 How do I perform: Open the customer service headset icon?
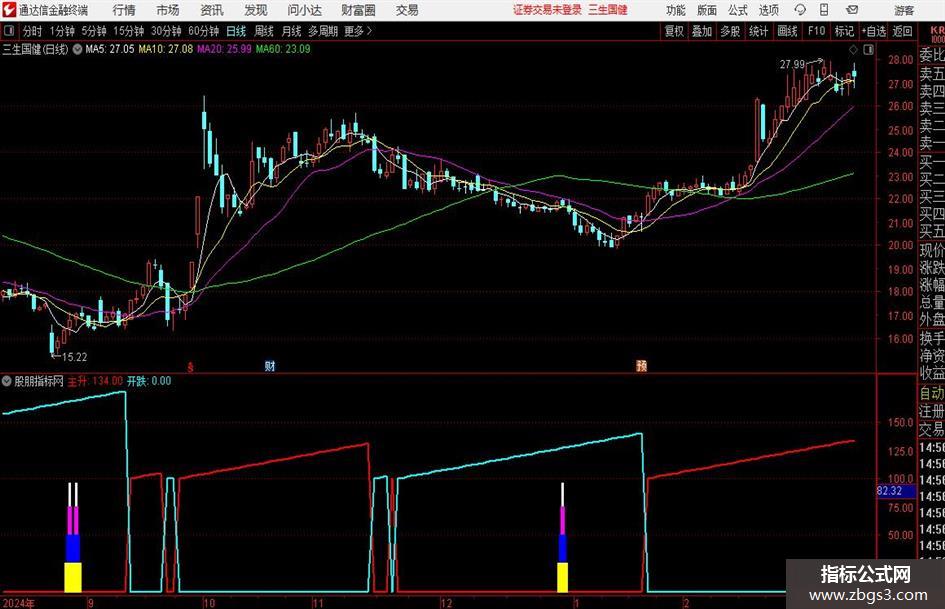[800, 10]
